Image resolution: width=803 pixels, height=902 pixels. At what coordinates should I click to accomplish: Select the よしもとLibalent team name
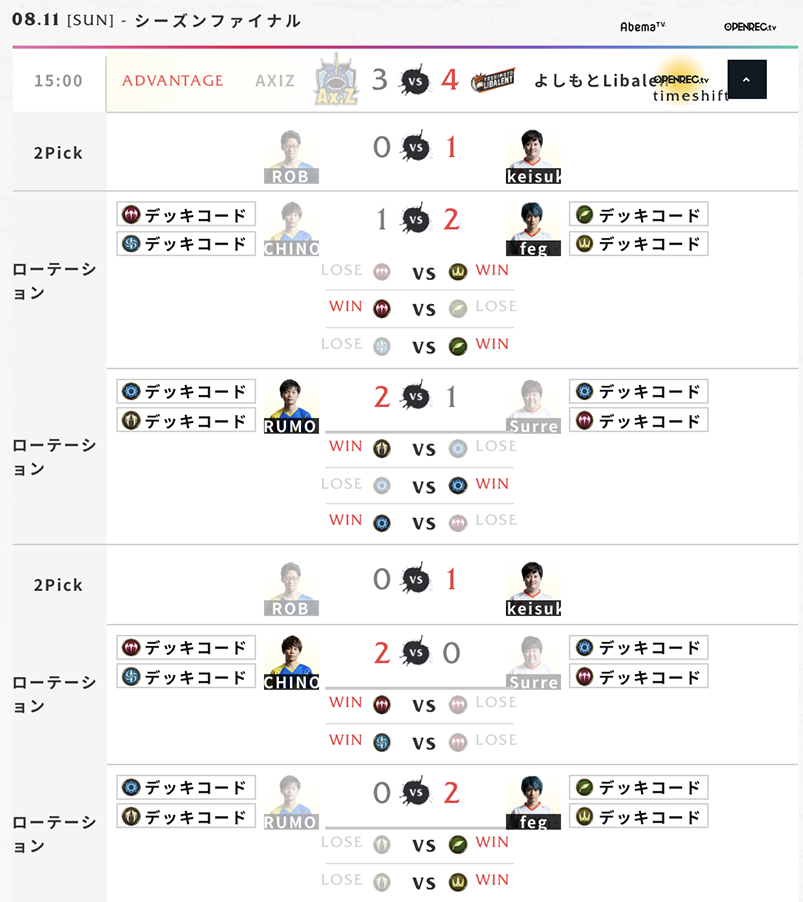[x=590, y=80]
